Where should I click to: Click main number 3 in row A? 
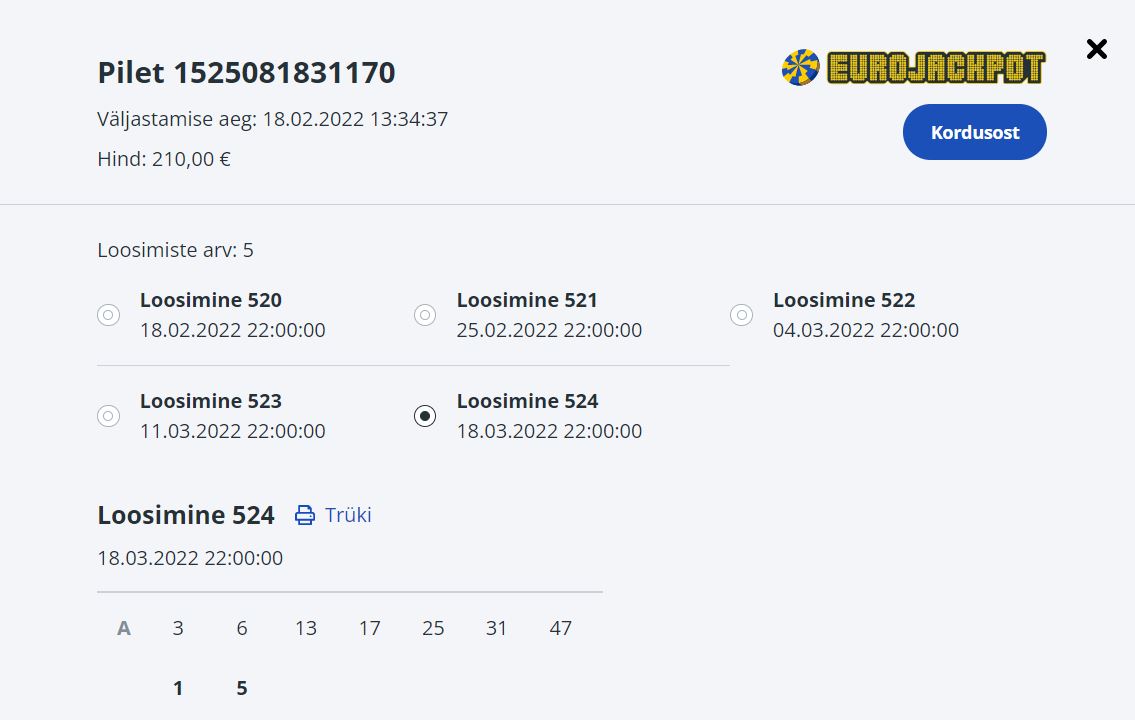[x=178, y=628]
